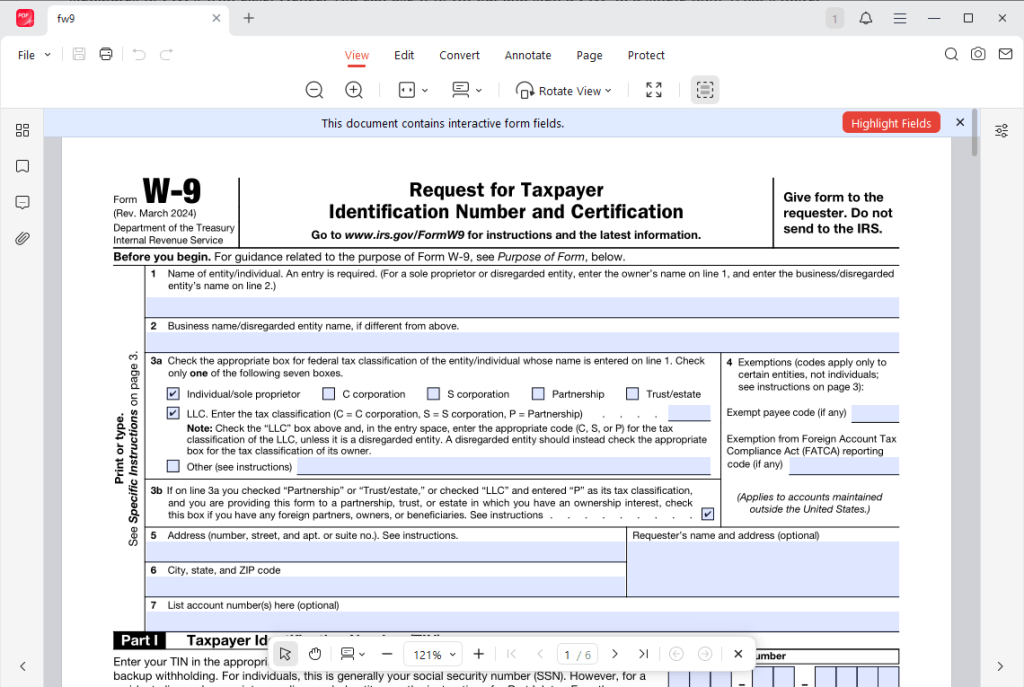
Task: Click the full screen icon
Action: 654,90
